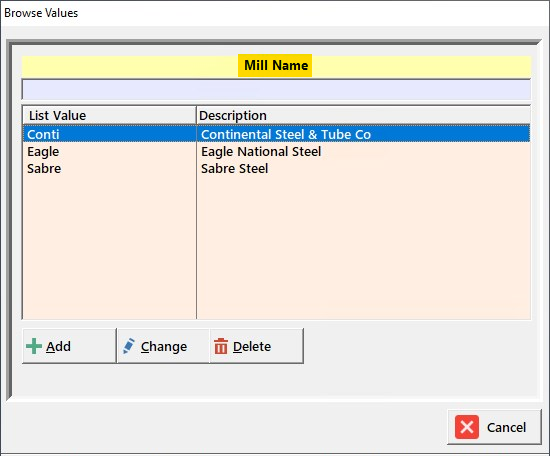
Task: Sort by the Description column header
Action: [363, 115]
